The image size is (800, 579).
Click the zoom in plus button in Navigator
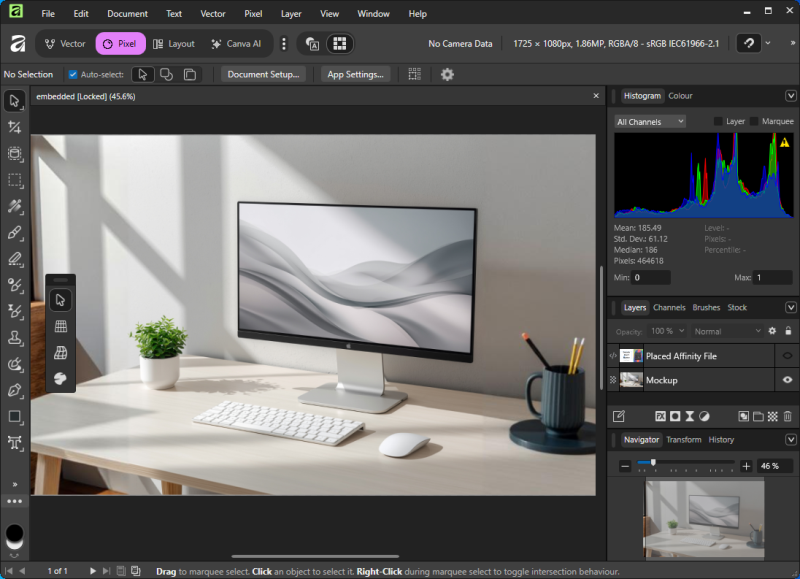[x=746, y=466]
